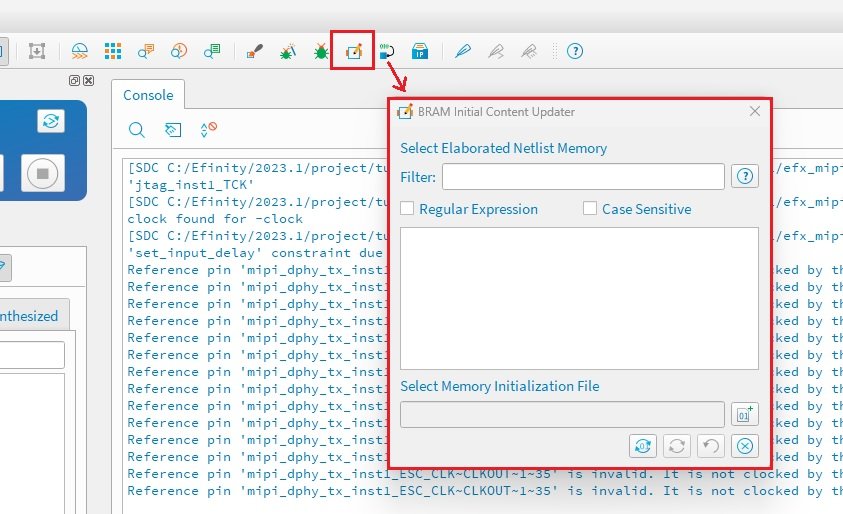This screenshot has height=514, width=843.
Task: Open the debugger bug with wand icon
Action: point(288,51)
